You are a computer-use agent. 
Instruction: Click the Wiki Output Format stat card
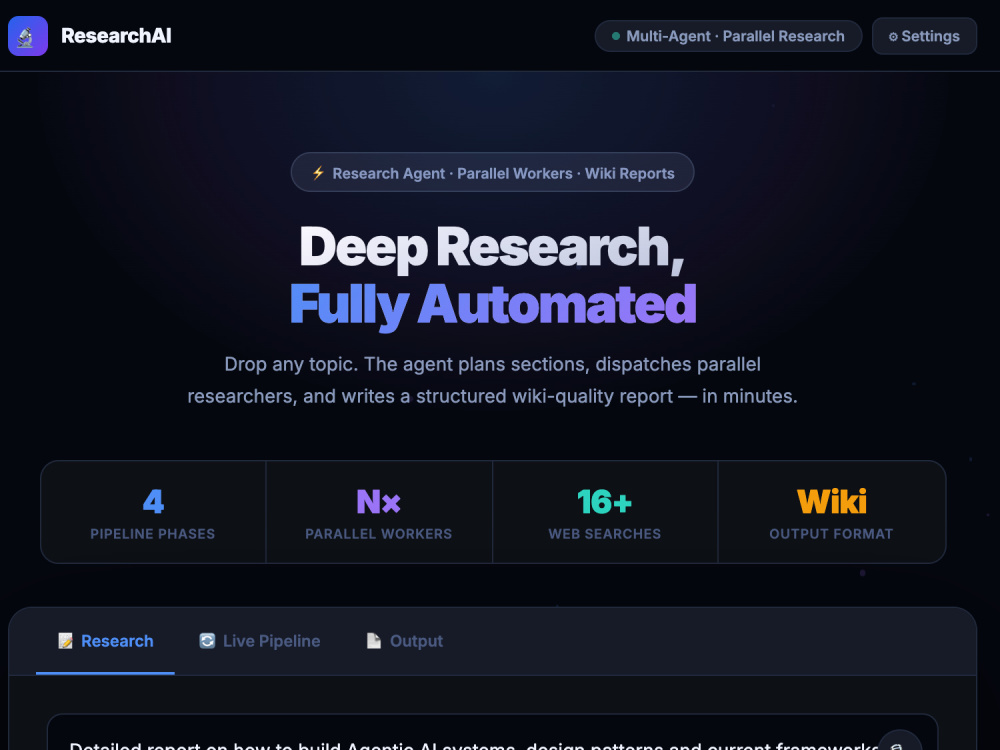[832, 512]
